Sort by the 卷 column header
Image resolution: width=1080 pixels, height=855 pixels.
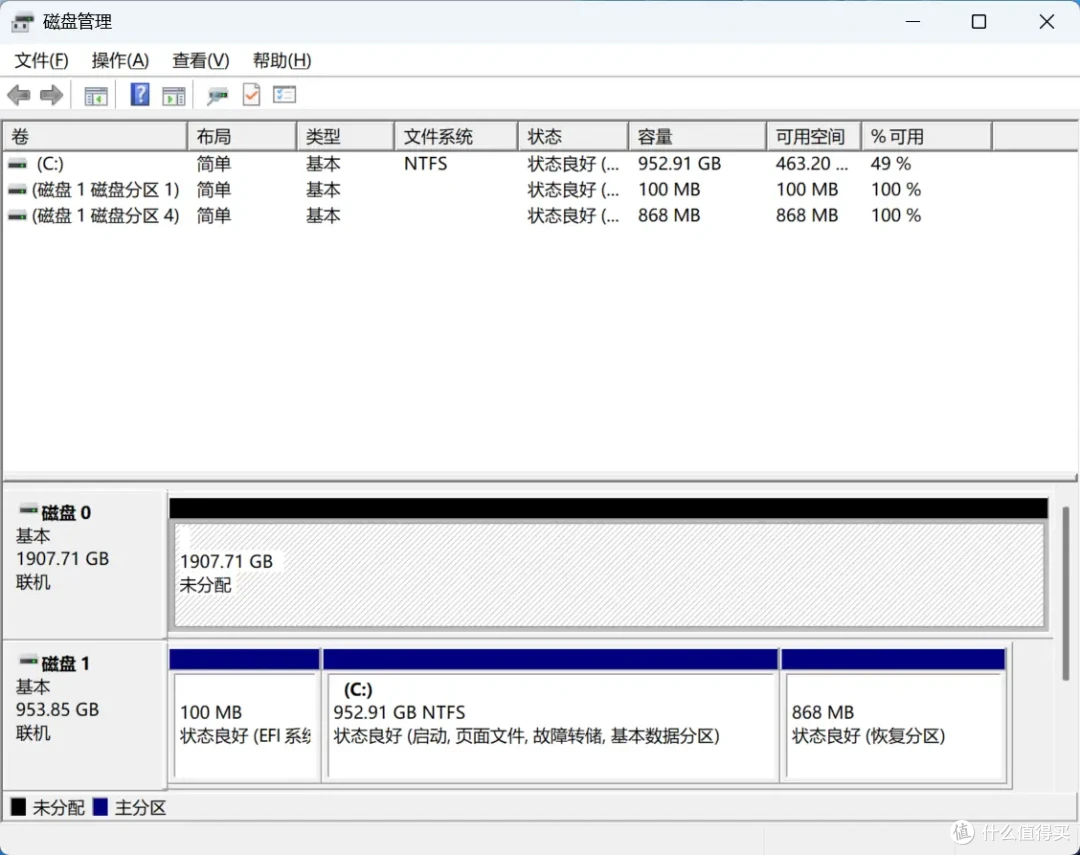pyautogui.click(x=95, y=136)
